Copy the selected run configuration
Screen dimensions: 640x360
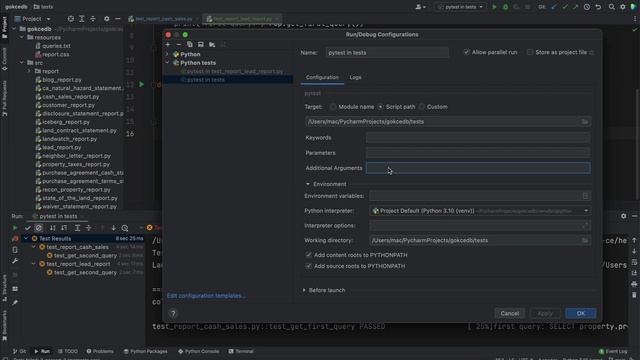point(190,44)
